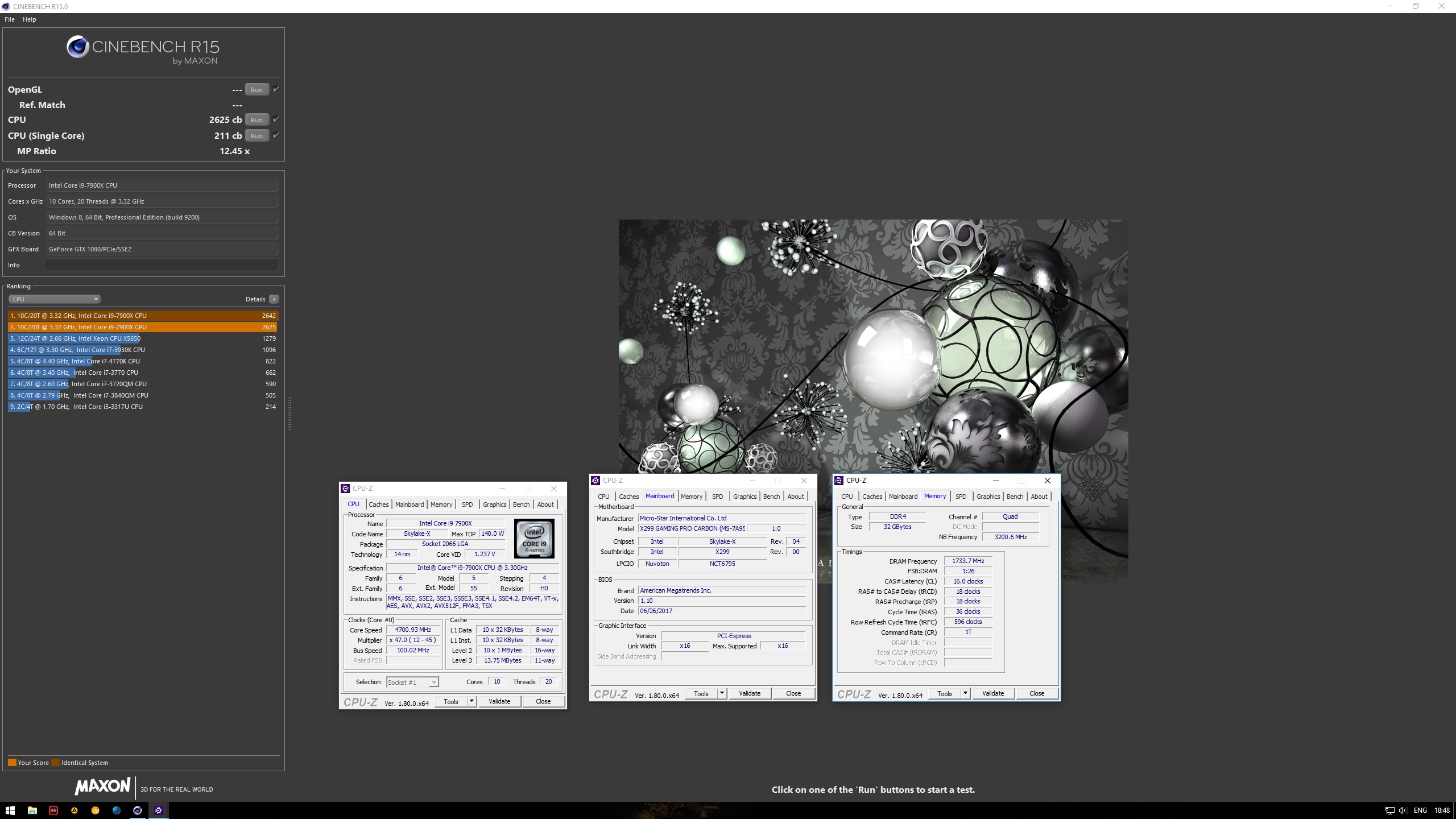This screenshot has width=1456, height=819.
Task: Open the Ranking CPU dropdown
Action: pos(55,299)
